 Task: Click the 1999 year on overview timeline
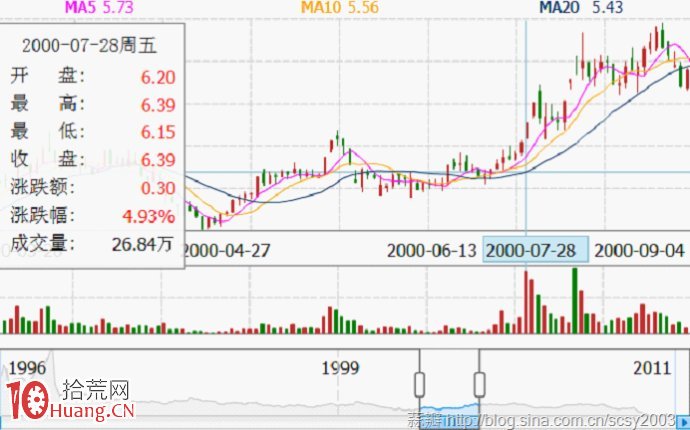[340, 368]
